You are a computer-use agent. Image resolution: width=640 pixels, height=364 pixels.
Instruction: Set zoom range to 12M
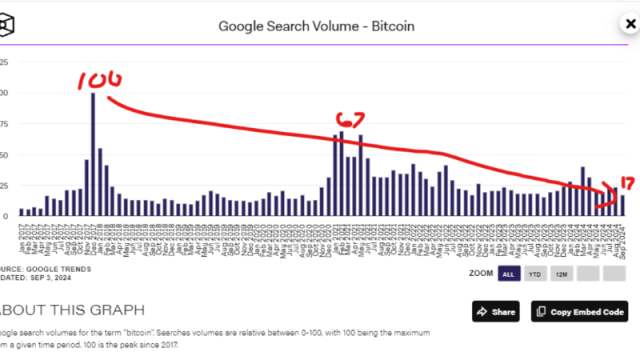pyautogui.click(x=562, y=274)
